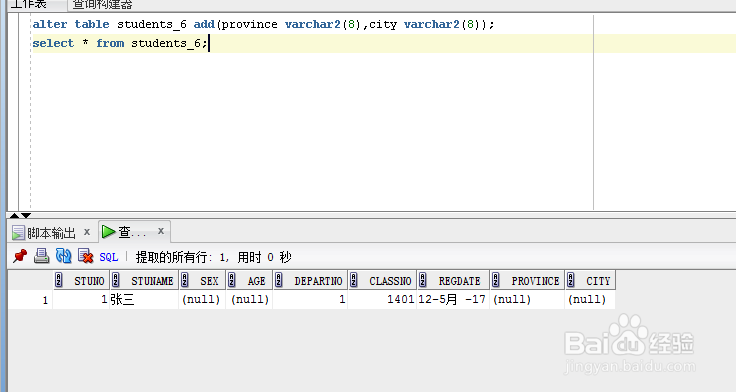Sort by AGE column header
Viewport: 736px width, 392px height.
[x=249, y=281]
